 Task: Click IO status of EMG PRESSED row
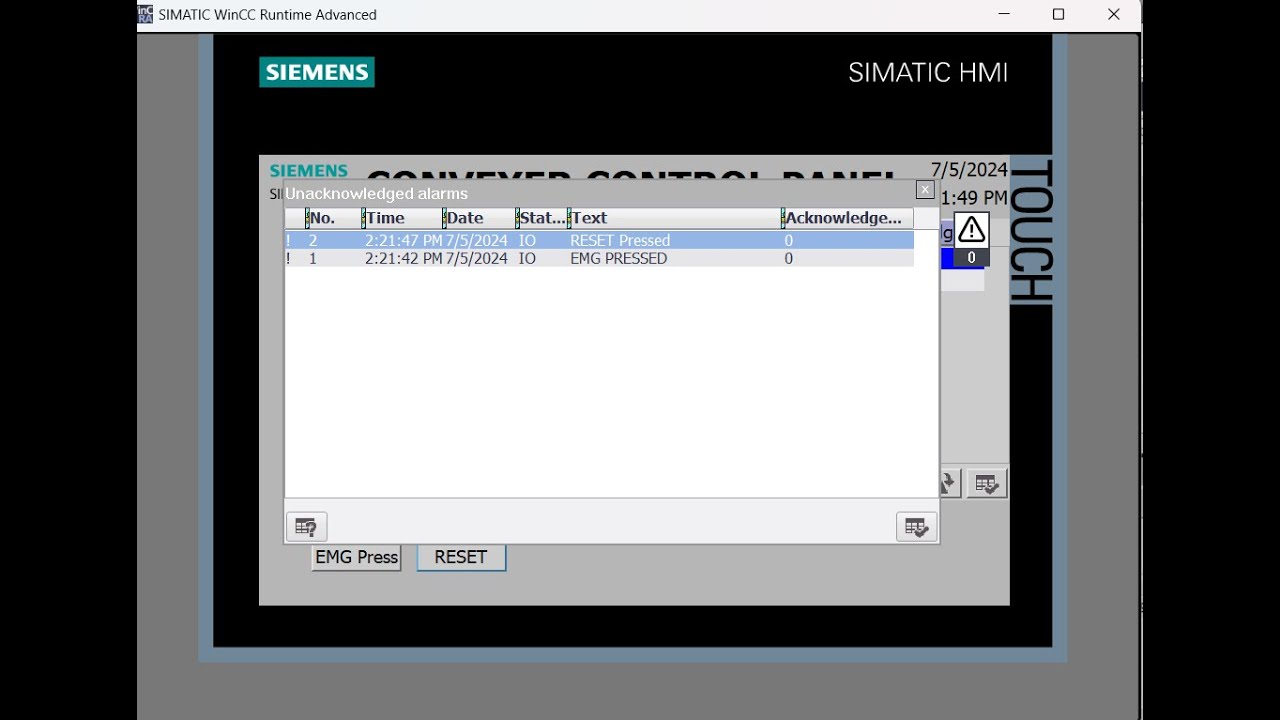(x=527, y=259)
